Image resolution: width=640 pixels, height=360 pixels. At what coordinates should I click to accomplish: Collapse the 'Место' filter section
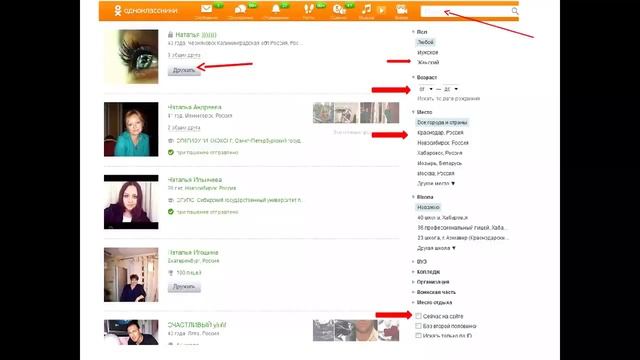coord(422,112)
